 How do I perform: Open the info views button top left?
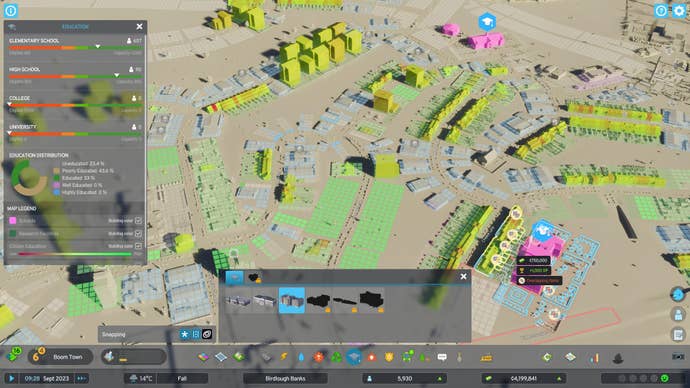[11, 10]
